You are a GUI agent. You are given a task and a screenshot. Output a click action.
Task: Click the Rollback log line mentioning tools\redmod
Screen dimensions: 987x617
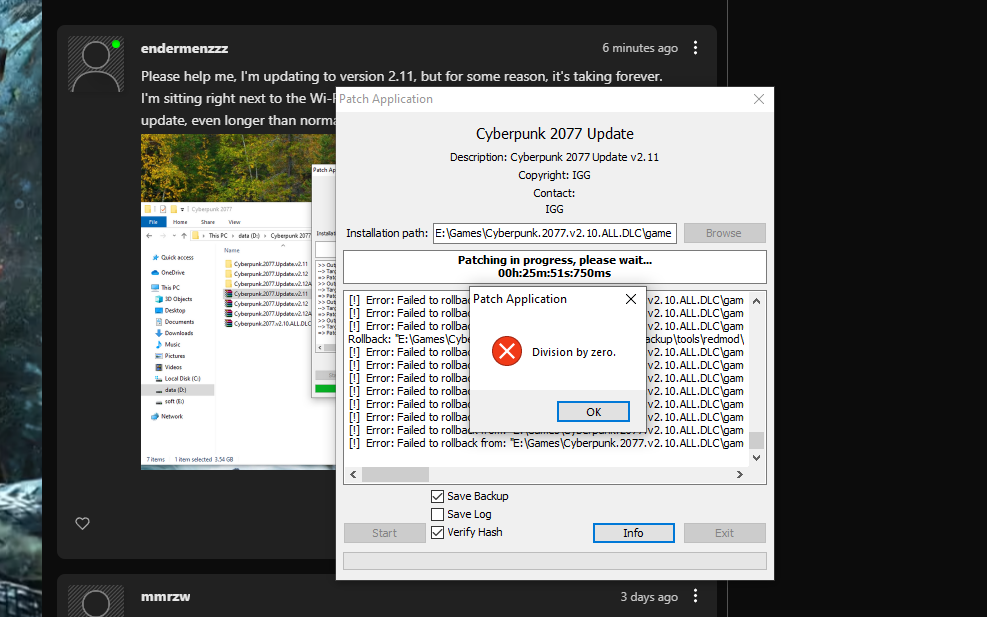click(546, 339)
